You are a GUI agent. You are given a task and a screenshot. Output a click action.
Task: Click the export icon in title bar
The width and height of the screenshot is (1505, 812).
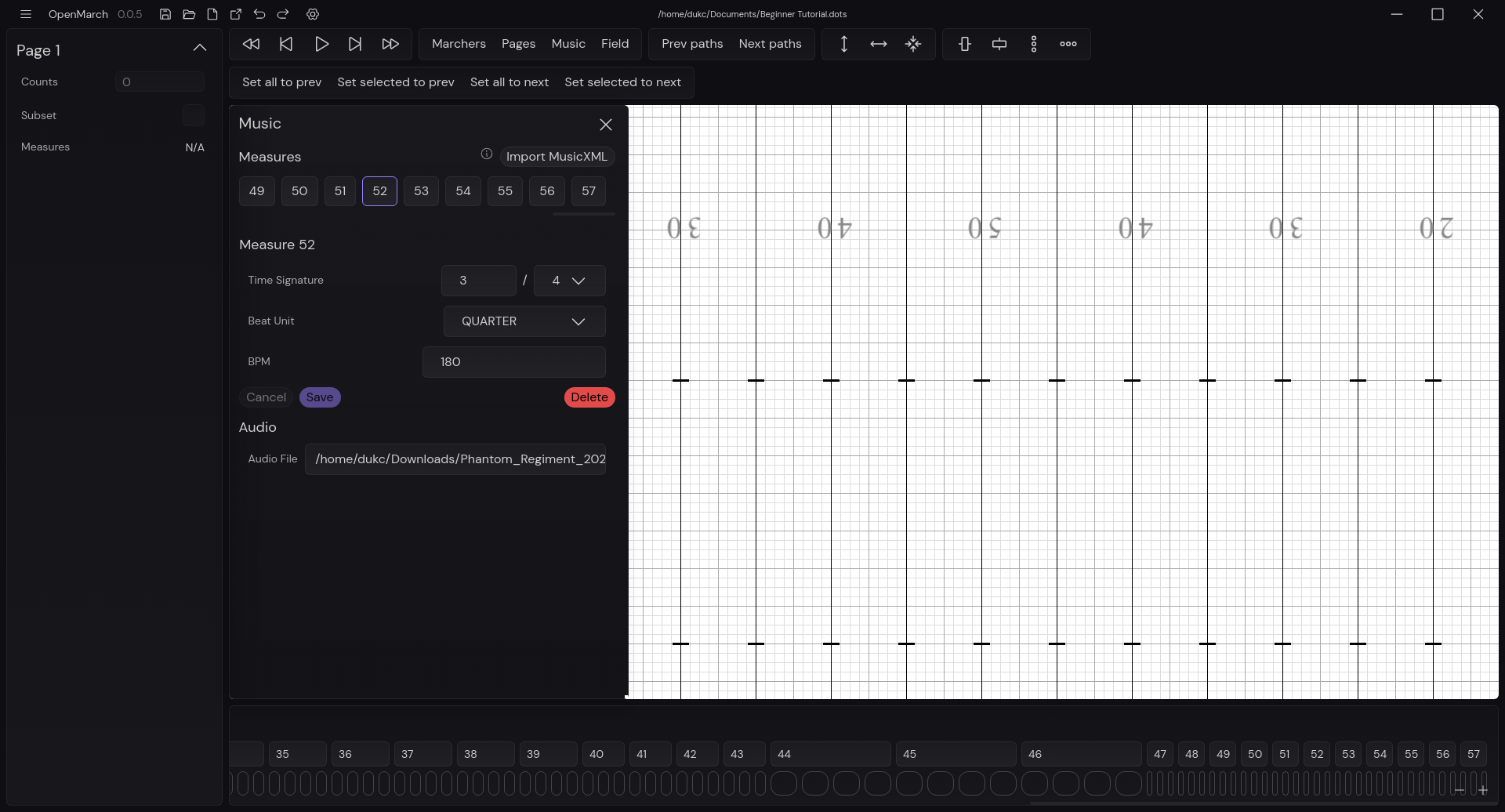tap(236, 14)
